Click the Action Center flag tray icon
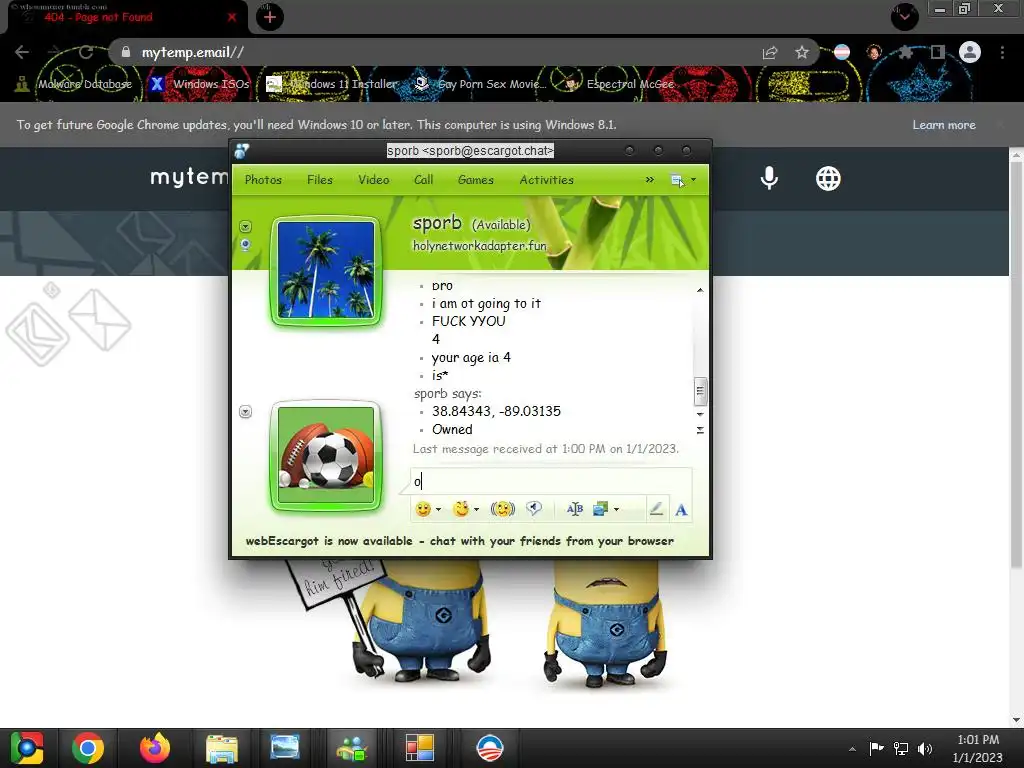This screenshot has height=768, width=1024. pos(876,748)
